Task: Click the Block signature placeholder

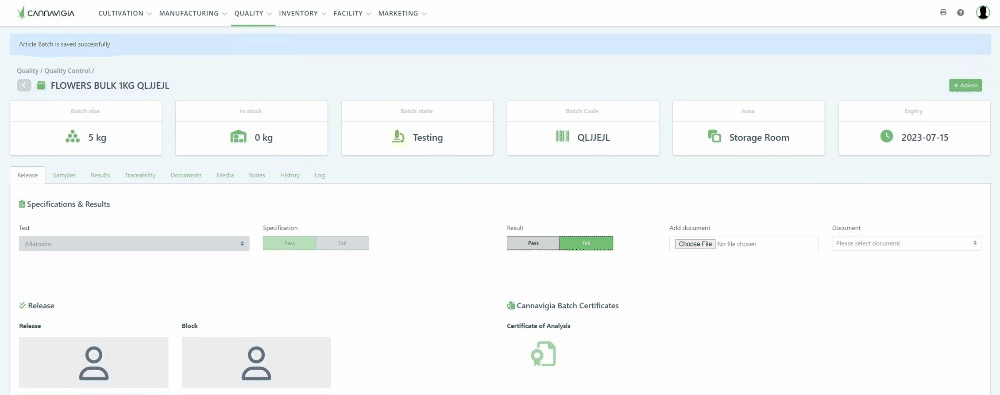Action: point(256,362)
